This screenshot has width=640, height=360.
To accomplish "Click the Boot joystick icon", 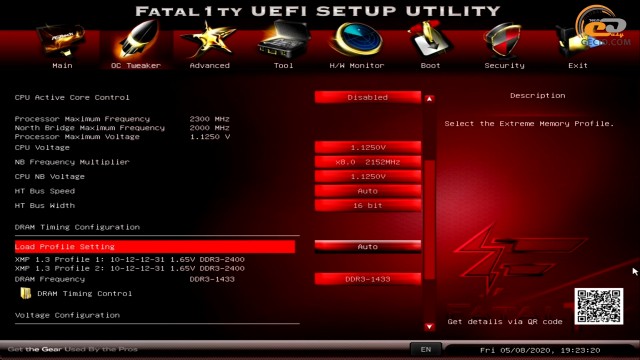I will point(430,40).
